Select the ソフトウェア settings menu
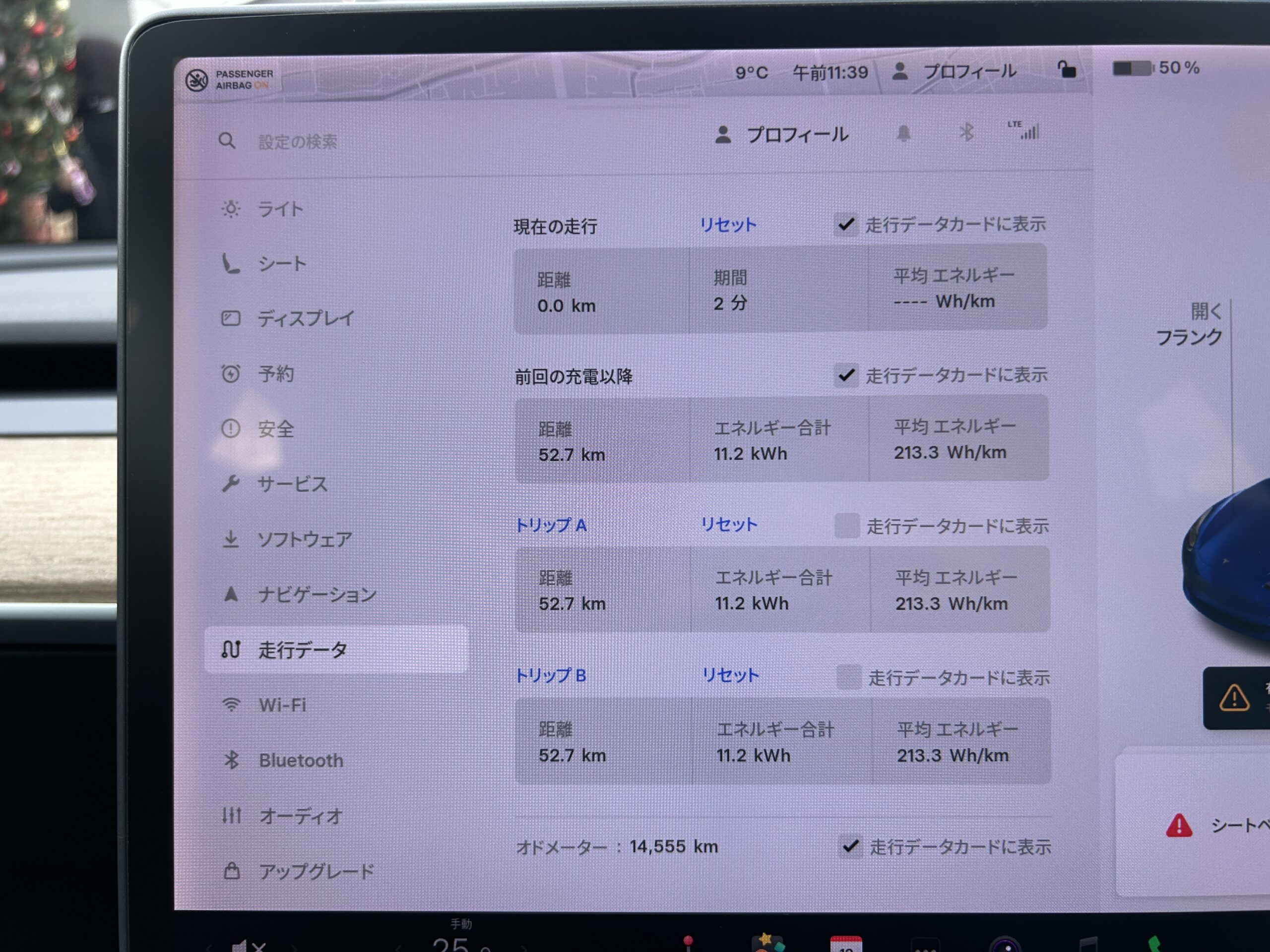 pyautogui.click(x=304, y=539)
